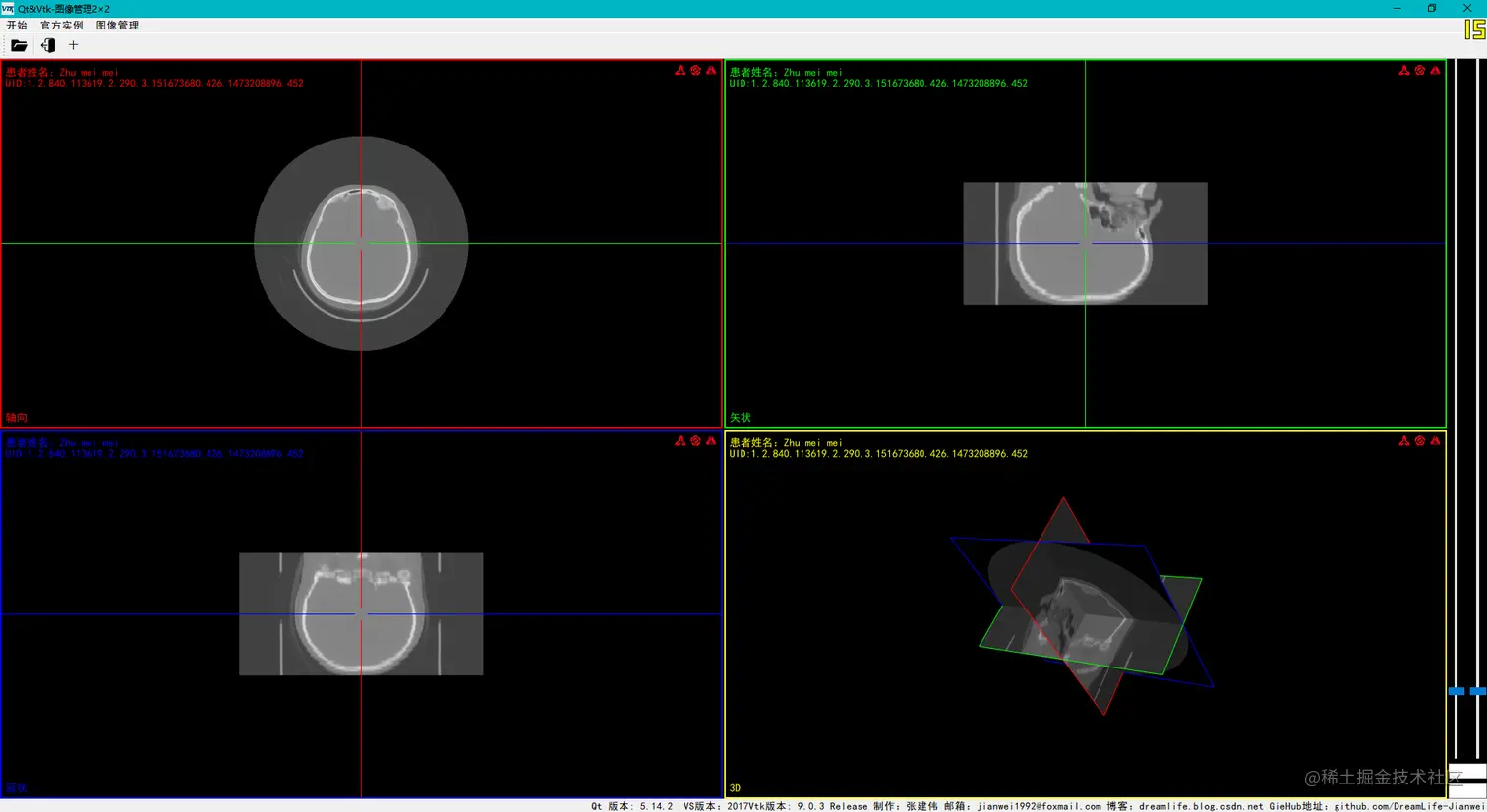Click the right vertical slider handle
The image size is (1487, 812).
point(1477,691)
